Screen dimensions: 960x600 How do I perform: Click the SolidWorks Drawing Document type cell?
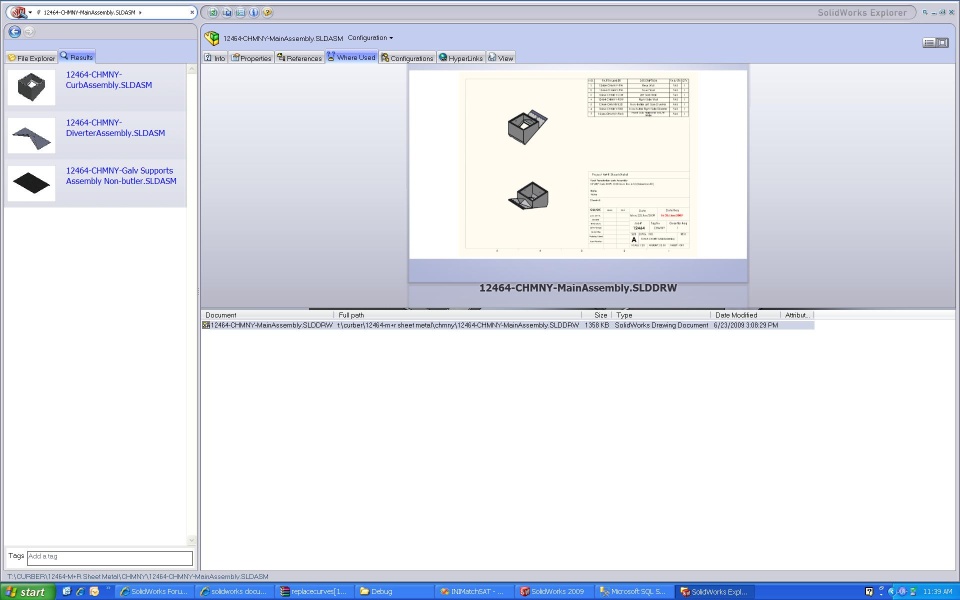point(661,325)
